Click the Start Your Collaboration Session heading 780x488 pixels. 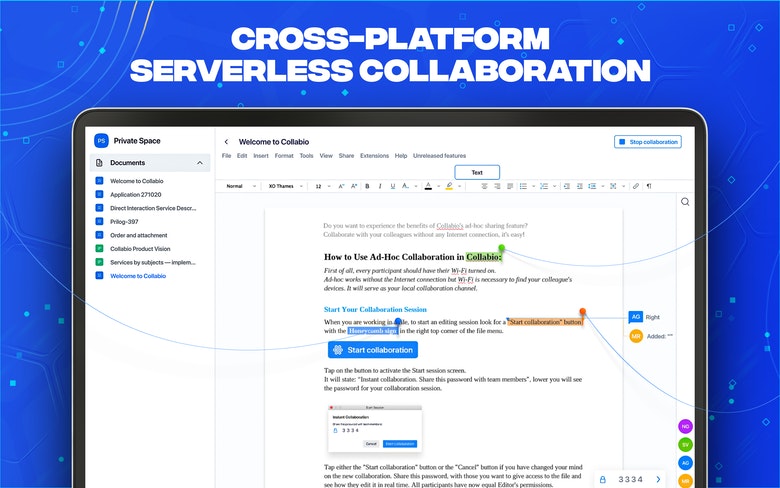click(x=375, y=309)
